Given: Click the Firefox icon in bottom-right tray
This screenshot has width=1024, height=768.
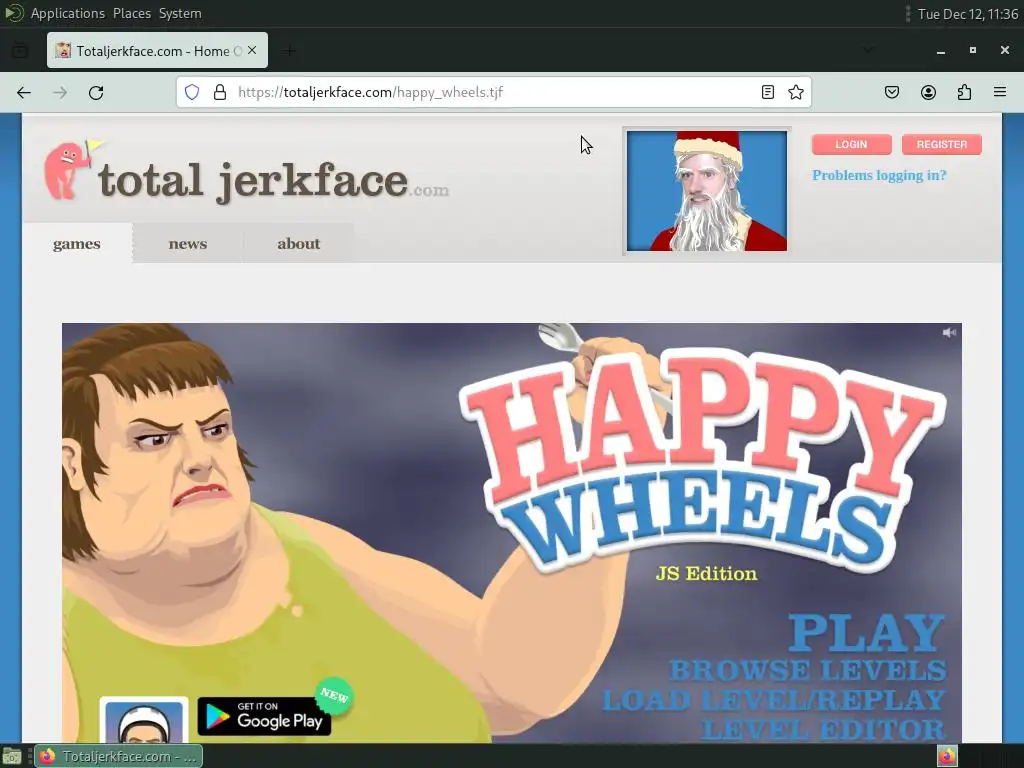Looking at the screenshot, I should (947, 756).
